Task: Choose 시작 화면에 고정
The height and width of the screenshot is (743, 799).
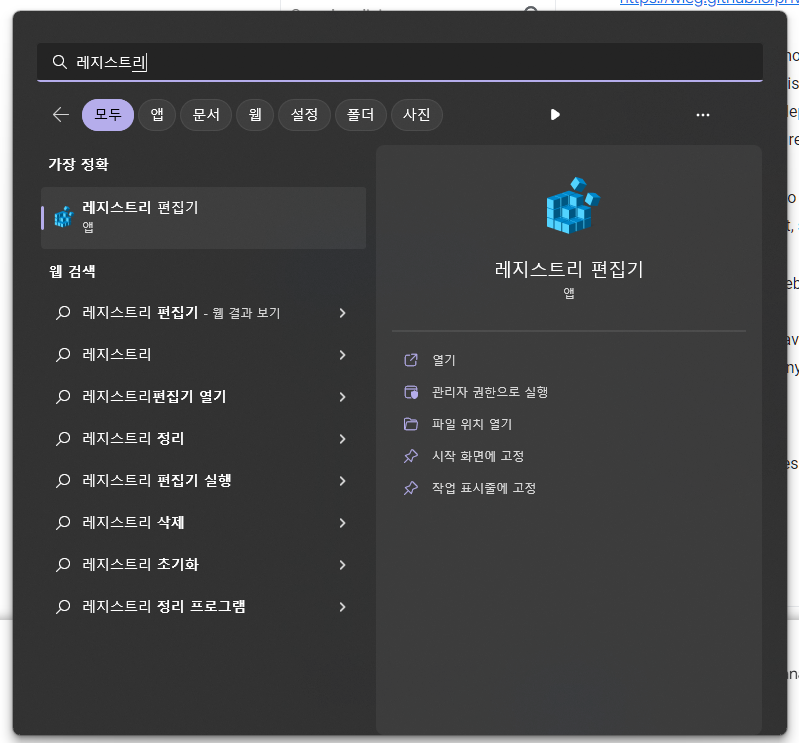Action: tap(478, 456)
